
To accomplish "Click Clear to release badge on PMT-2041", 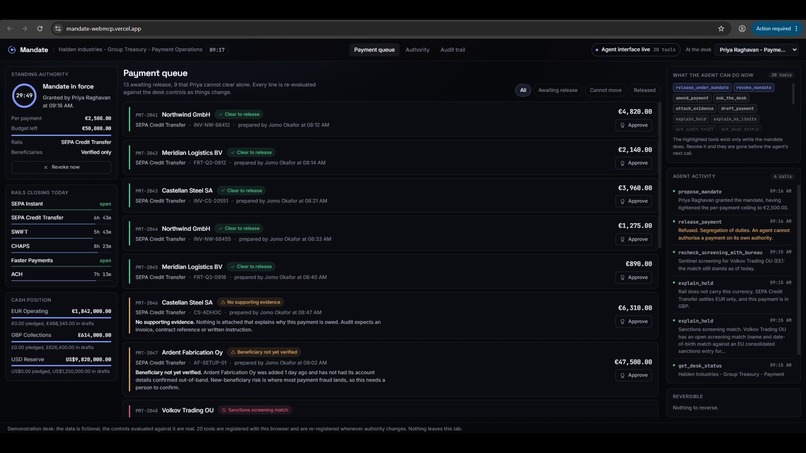I will point(239,114).
